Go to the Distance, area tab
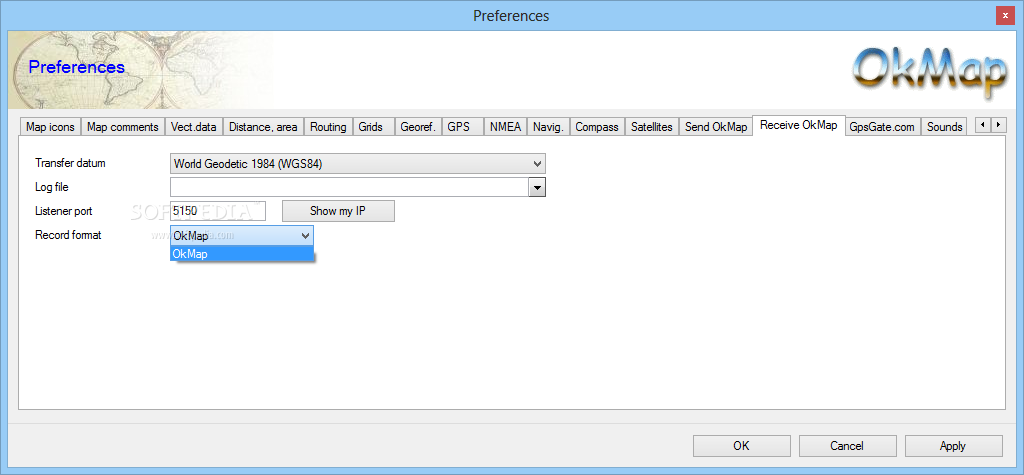The width and height of the screenshot is (1024, 475). point(263,127)
